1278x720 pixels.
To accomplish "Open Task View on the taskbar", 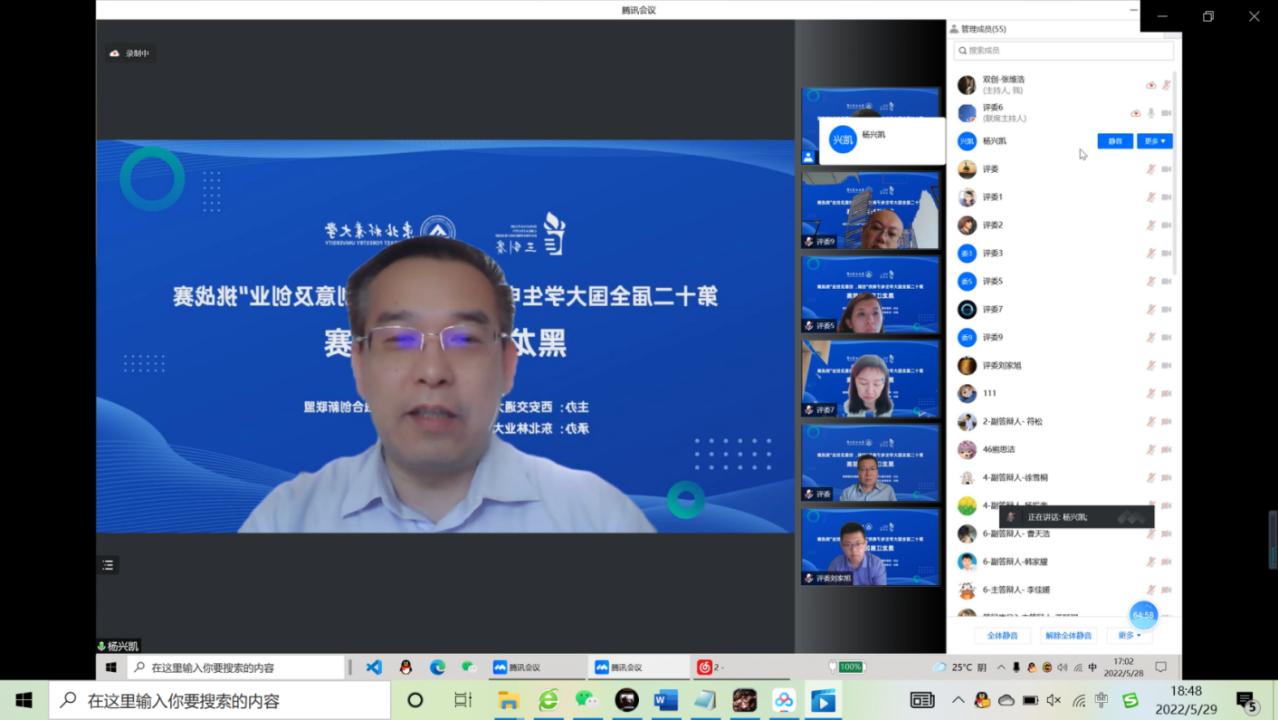I will click(462, 700).
